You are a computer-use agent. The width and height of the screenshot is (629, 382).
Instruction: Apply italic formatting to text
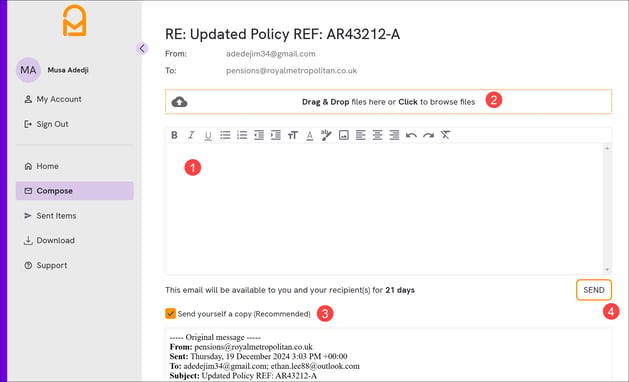191,135
